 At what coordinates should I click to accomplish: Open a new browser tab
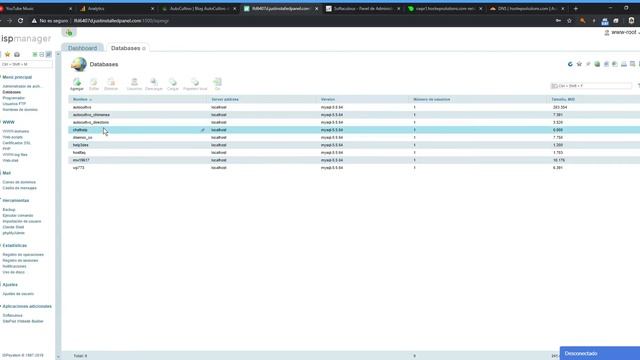(x=576, y=9)
